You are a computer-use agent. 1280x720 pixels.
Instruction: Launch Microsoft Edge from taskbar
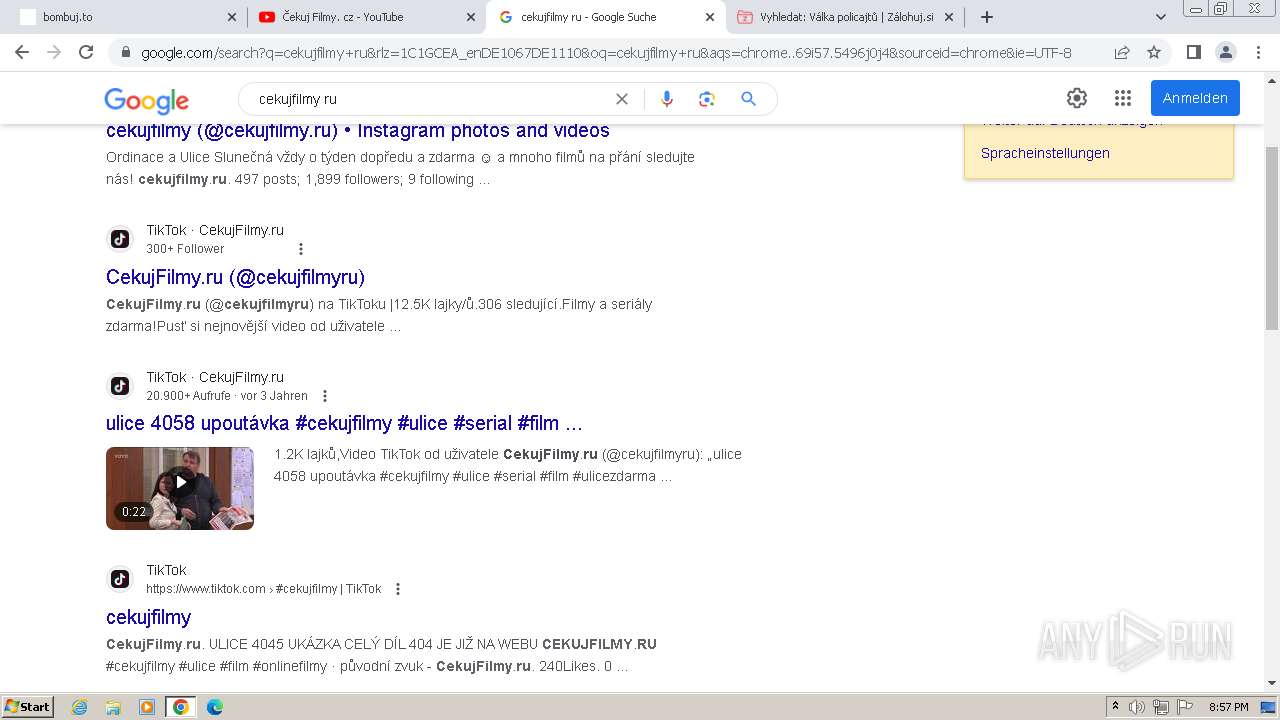click(215, 707)
